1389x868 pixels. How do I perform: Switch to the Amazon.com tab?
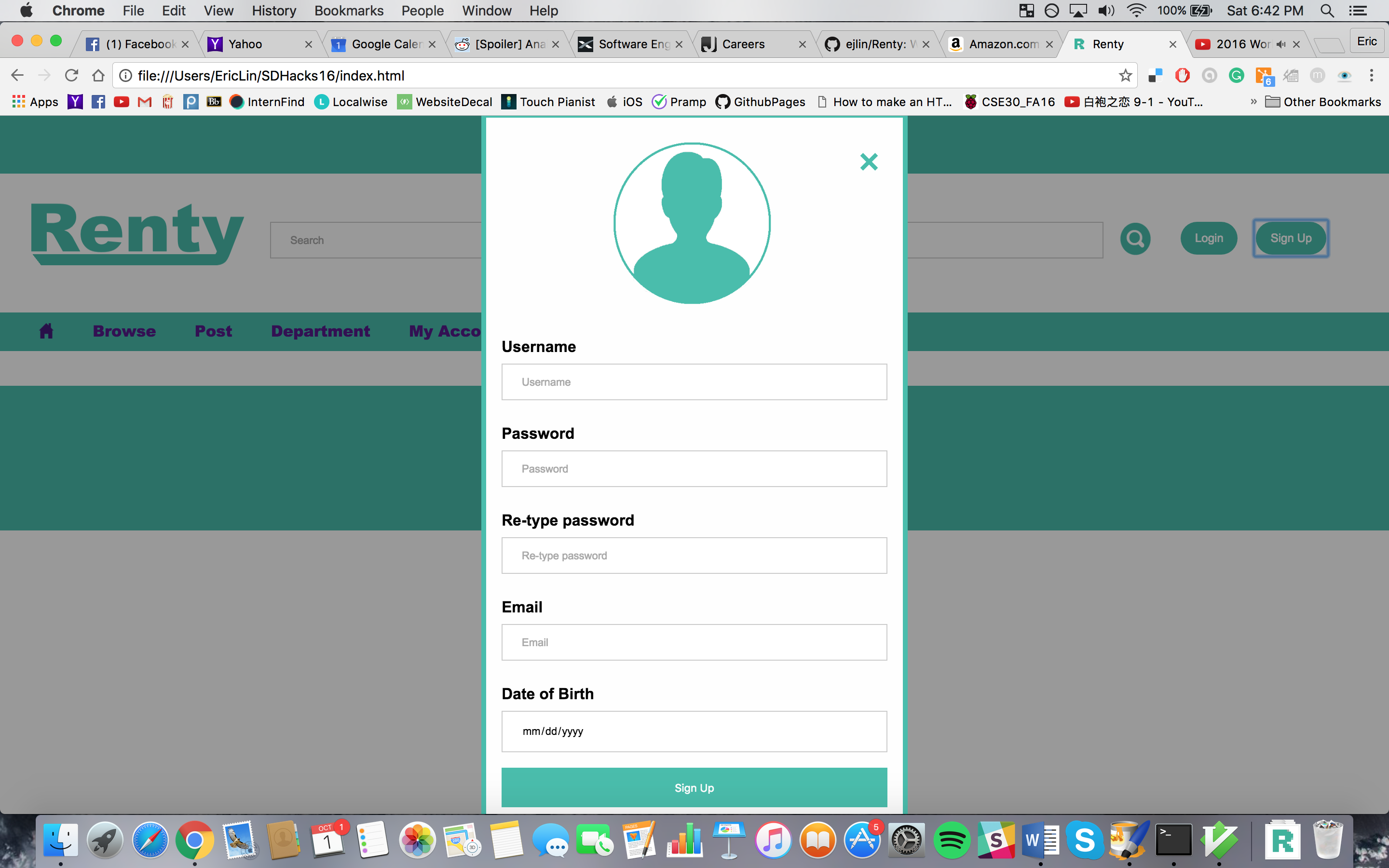(1002, 44)
